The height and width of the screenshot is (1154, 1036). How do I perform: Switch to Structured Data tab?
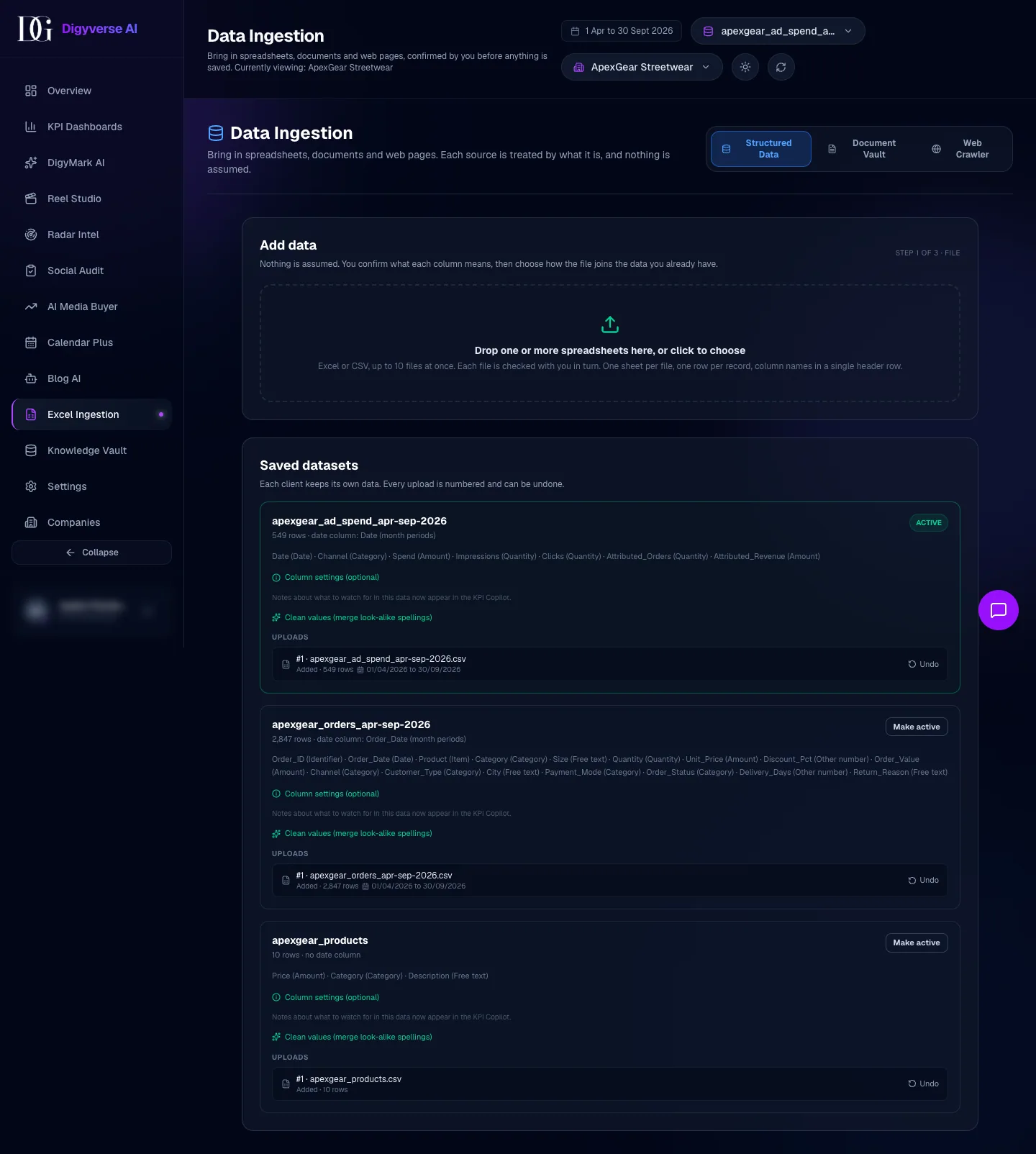click(x=760, y=149)
